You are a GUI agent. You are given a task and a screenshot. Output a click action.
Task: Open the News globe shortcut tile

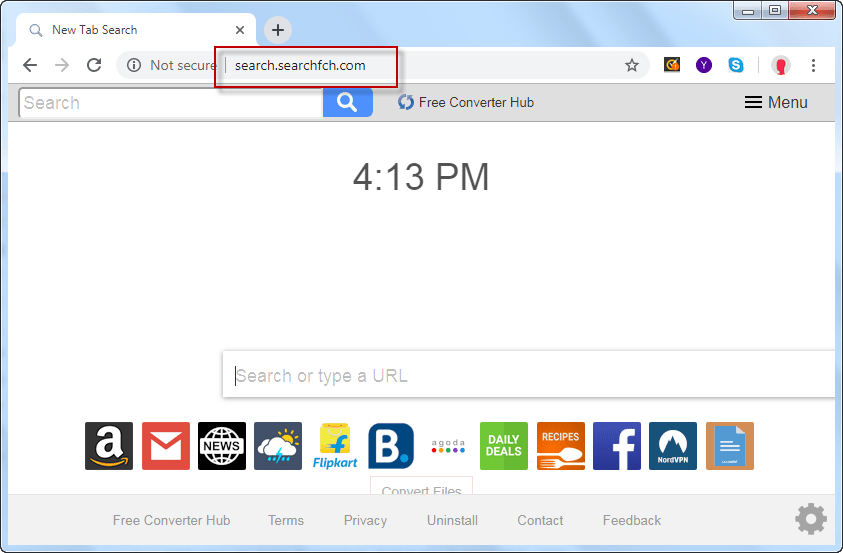[x=222, y=446]
